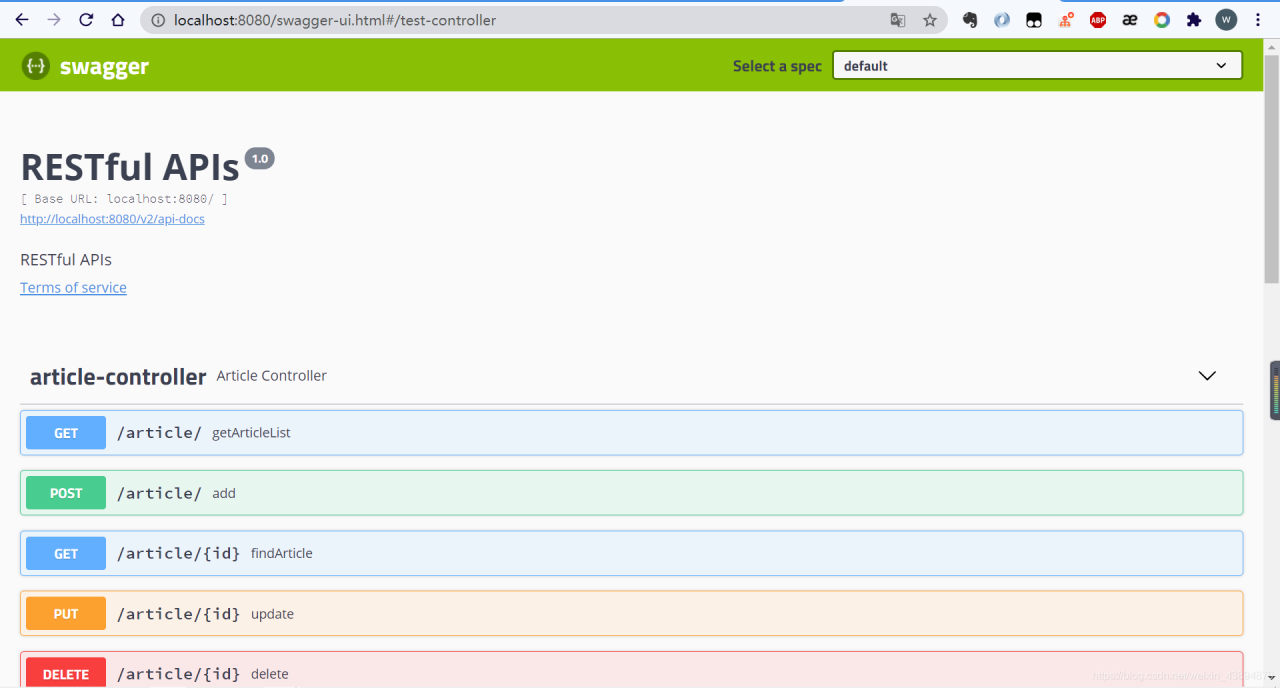Open the browser home page icon

click(x=118, y=20)
